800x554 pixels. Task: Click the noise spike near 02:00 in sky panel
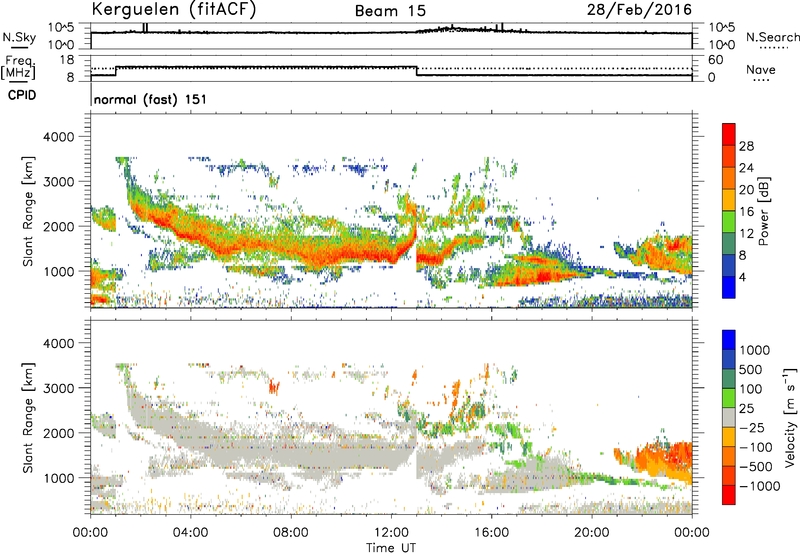(145, 28)
